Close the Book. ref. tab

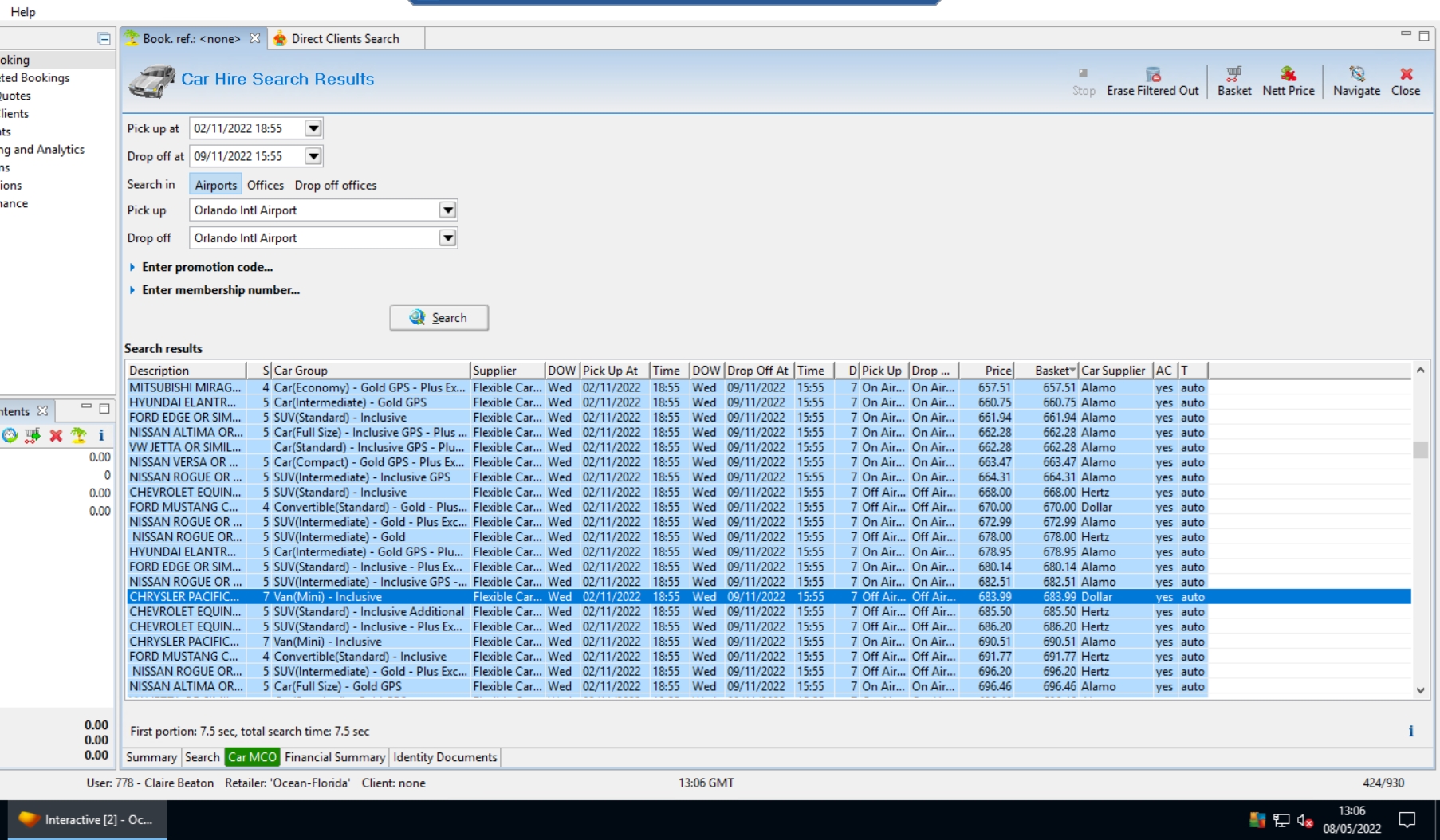254,38
